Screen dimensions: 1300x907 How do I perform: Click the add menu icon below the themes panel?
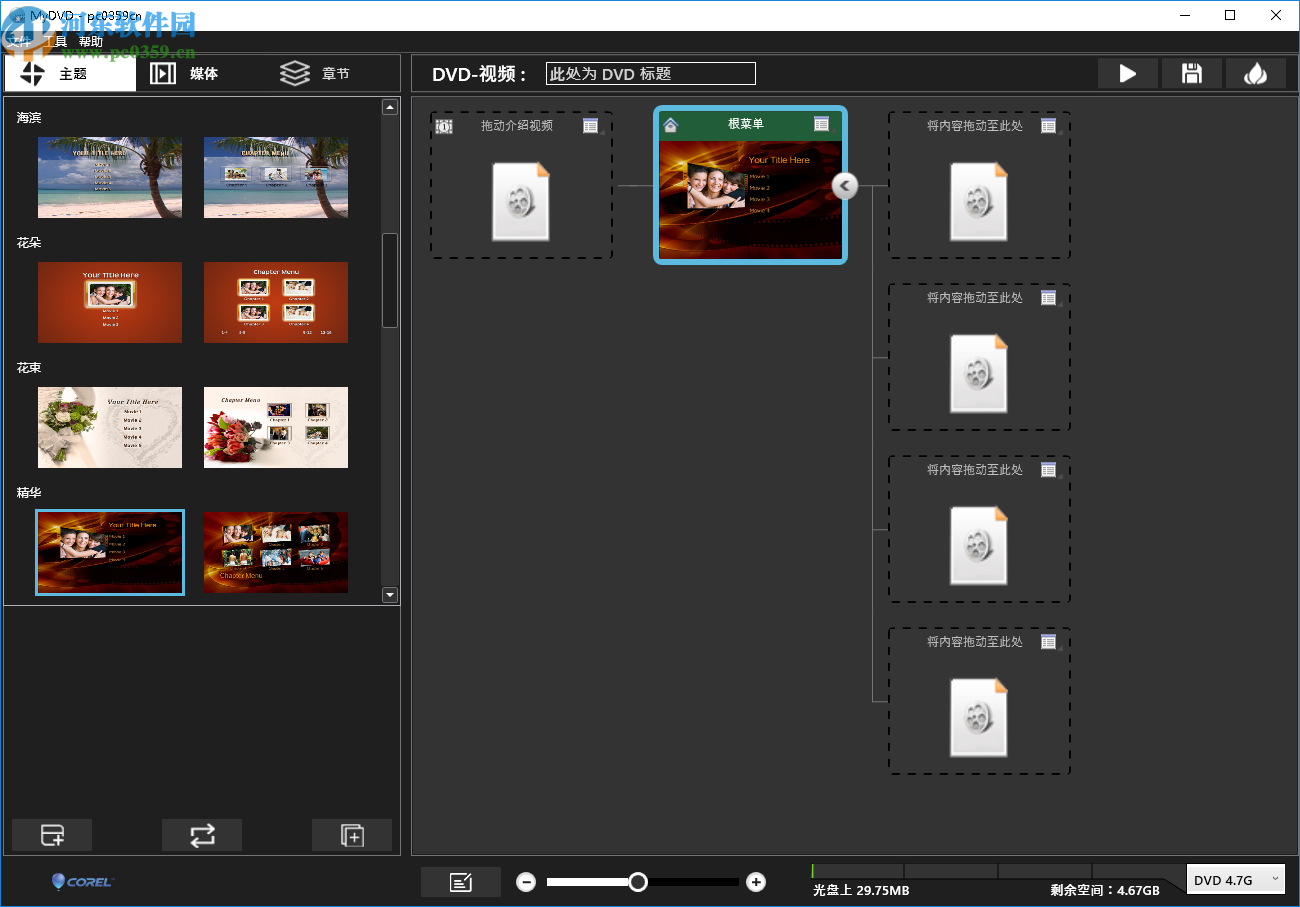coord(52,835)
